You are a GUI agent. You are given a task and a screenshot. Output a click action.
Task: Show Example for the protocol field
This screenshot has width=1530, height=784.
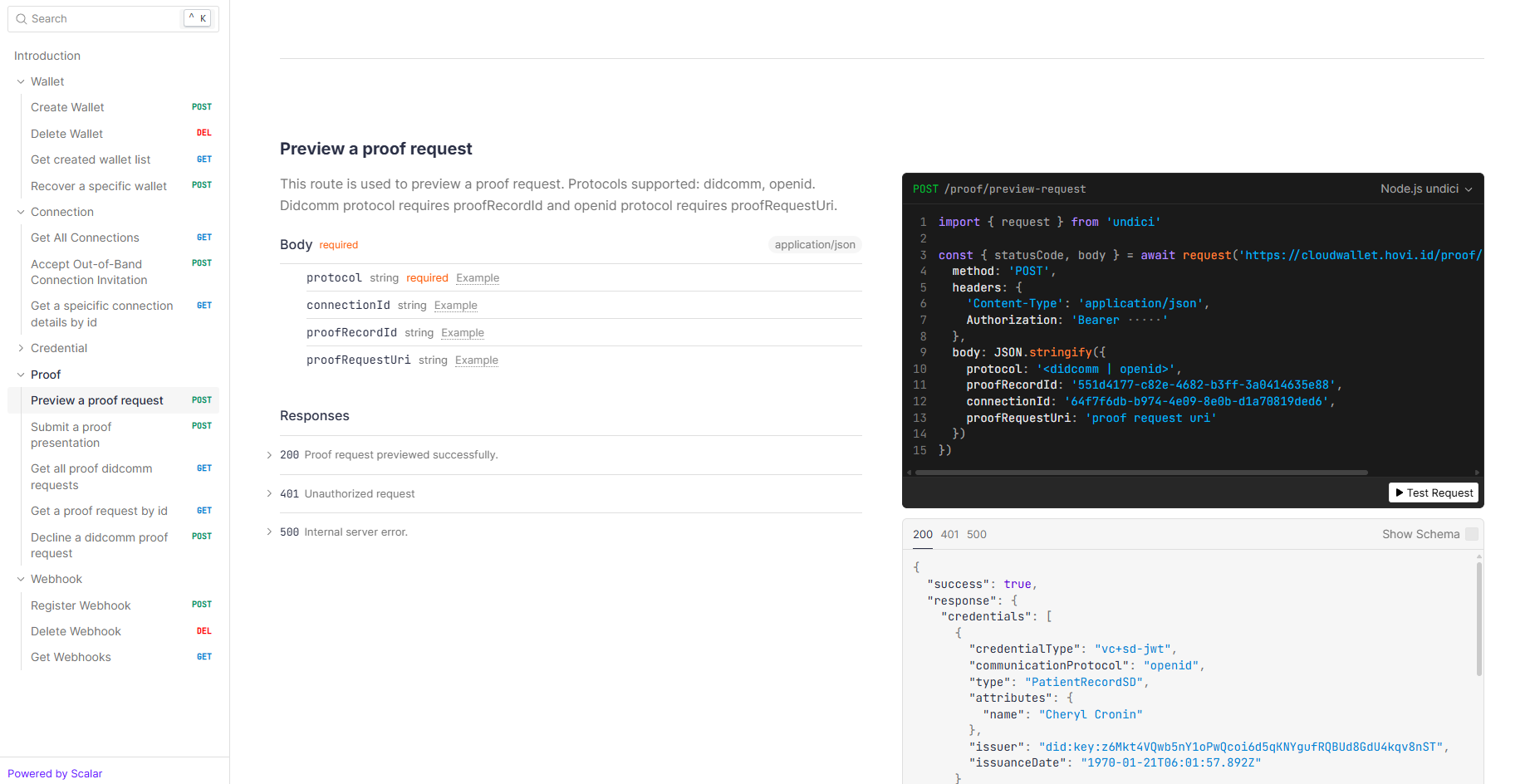[x=478, y=278]
